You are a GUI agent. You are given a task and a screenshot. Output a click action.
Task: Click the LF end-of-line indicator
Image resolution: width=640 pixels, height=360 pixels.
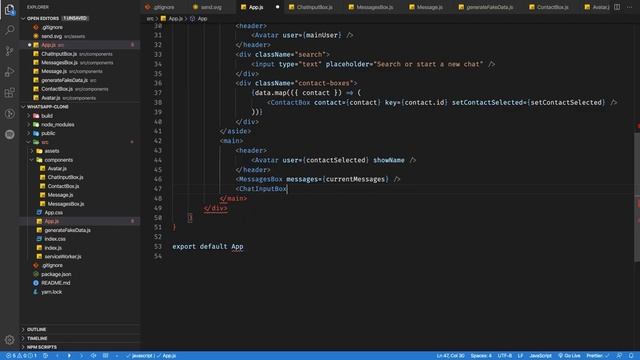coord(520,356)
